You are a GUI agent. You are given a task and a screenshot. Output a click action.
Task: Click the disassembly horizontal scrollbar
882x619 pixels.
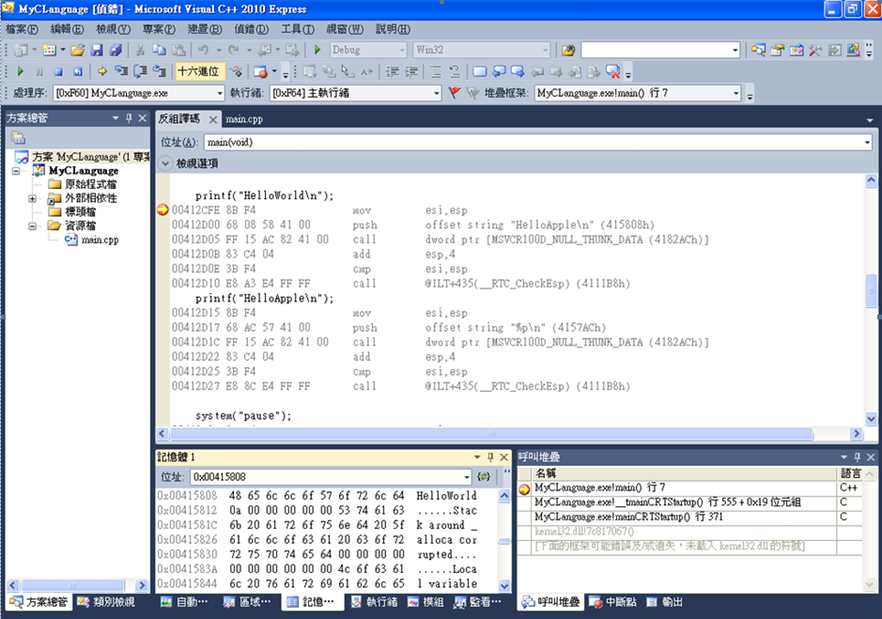tap(491, 433)
